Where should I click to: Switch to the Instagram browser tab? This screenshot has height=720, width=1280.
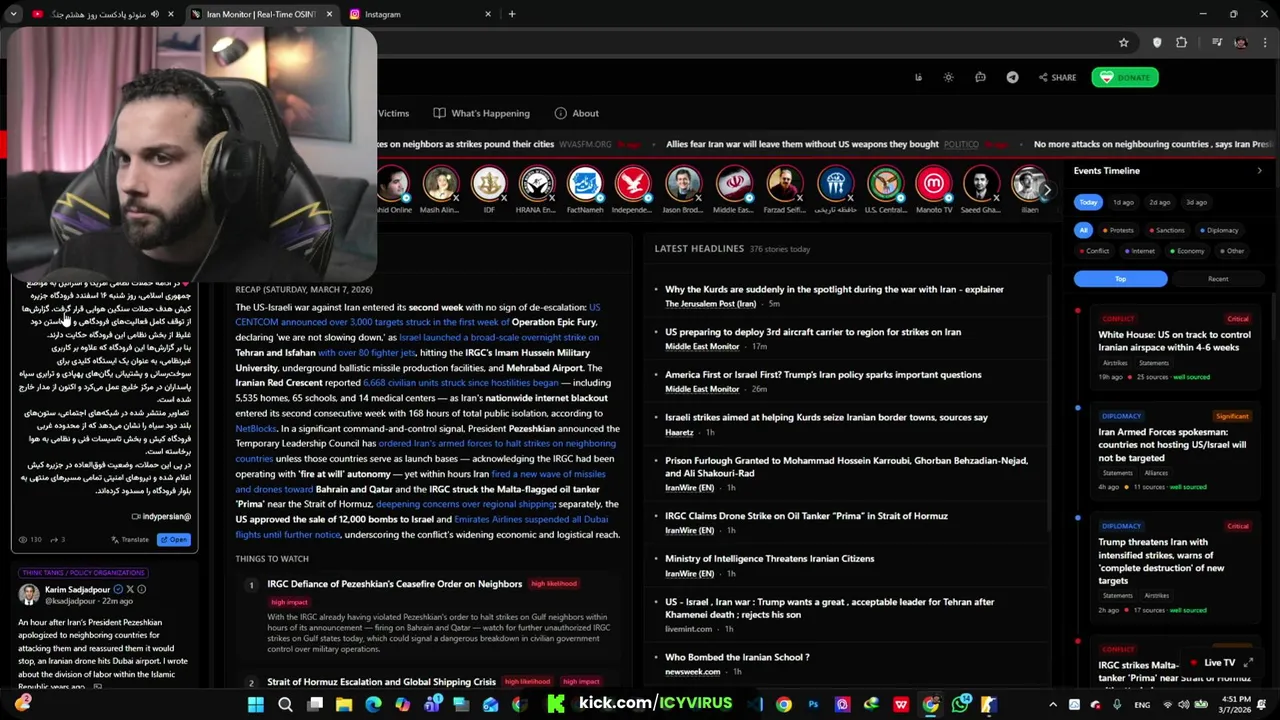point(420,14)
